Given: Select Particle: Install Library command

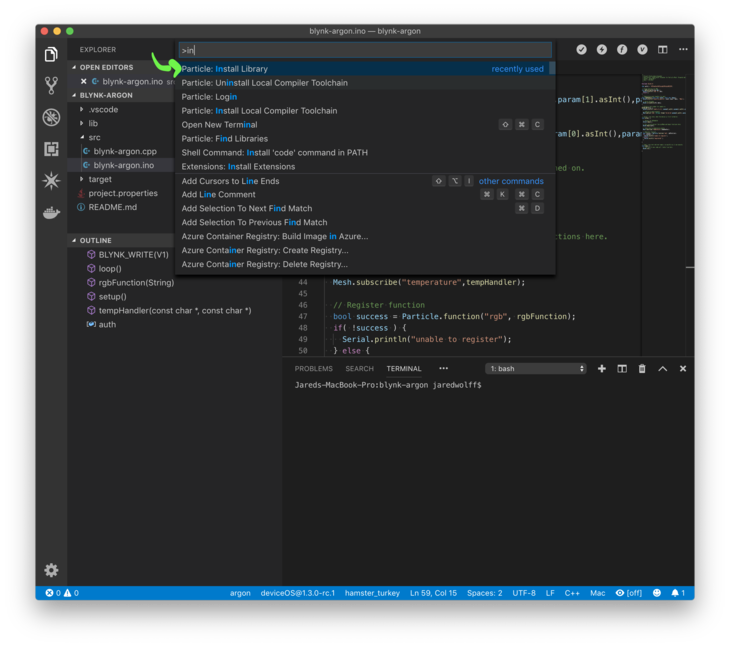Looking at the screenshot, I should tap(363, 69).
